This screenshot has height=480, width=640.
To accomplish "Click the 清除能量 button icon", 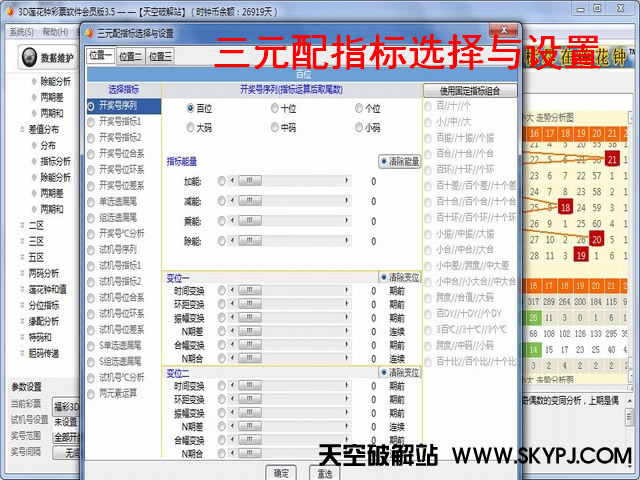I will tap(384, 161).
